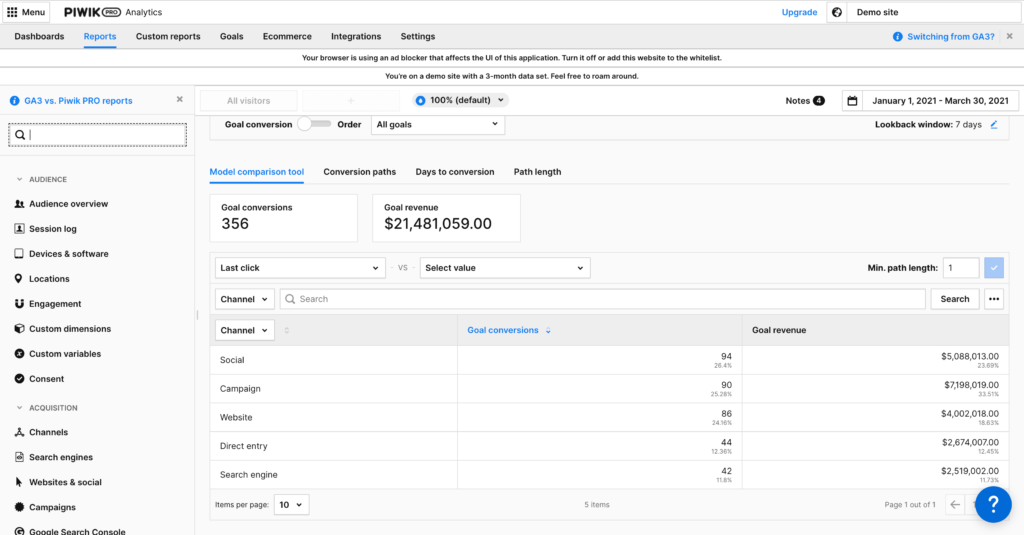Open the Last click attribution model dropdown
The height and width of the screenshot is (535, 1024).
click(300, 268)
